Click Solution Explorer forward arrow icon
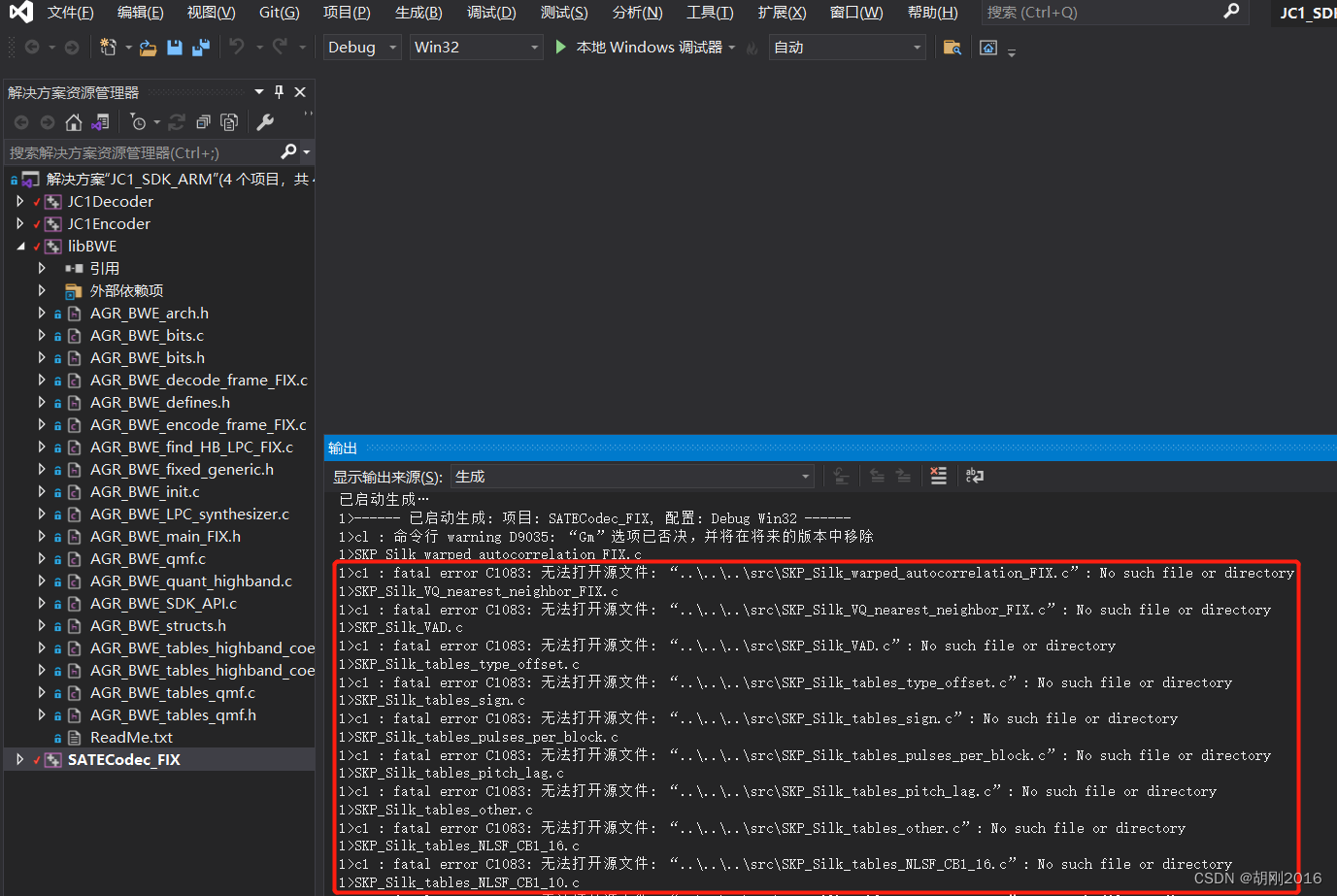The width and height of the screenshot is (1337, 896). click(48, 122)
